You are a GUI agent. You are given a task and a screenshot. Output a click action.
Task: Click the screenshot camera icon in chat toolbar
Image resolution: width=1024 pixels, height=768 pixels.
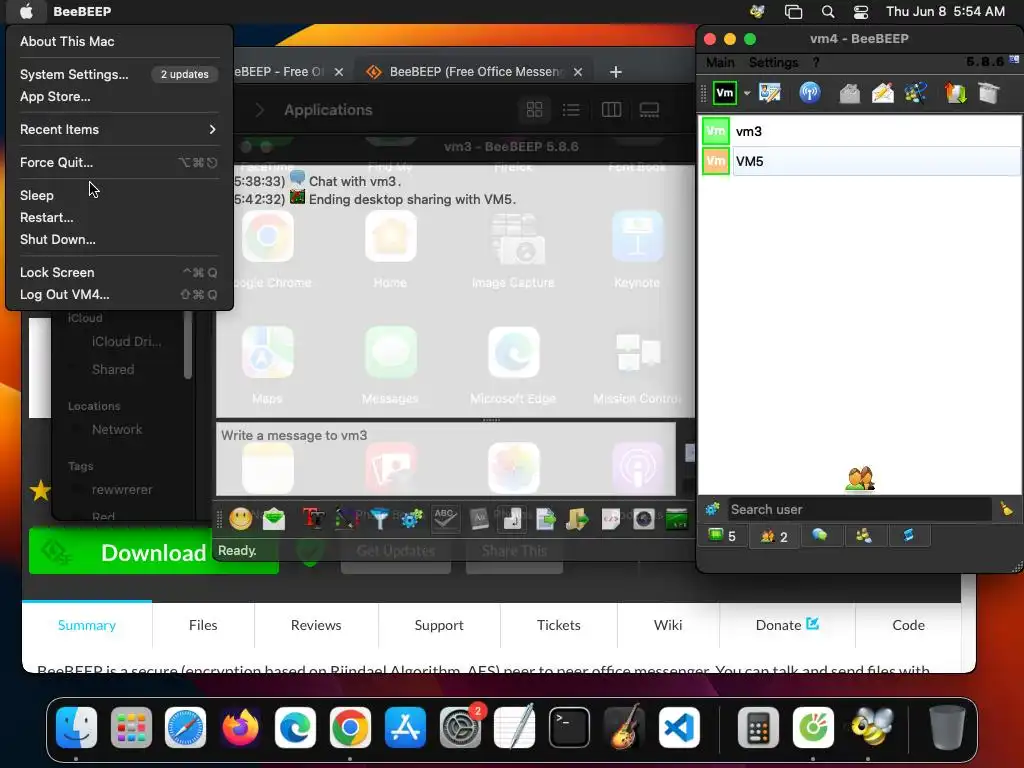pyautogui.click(x=644, y=519)
